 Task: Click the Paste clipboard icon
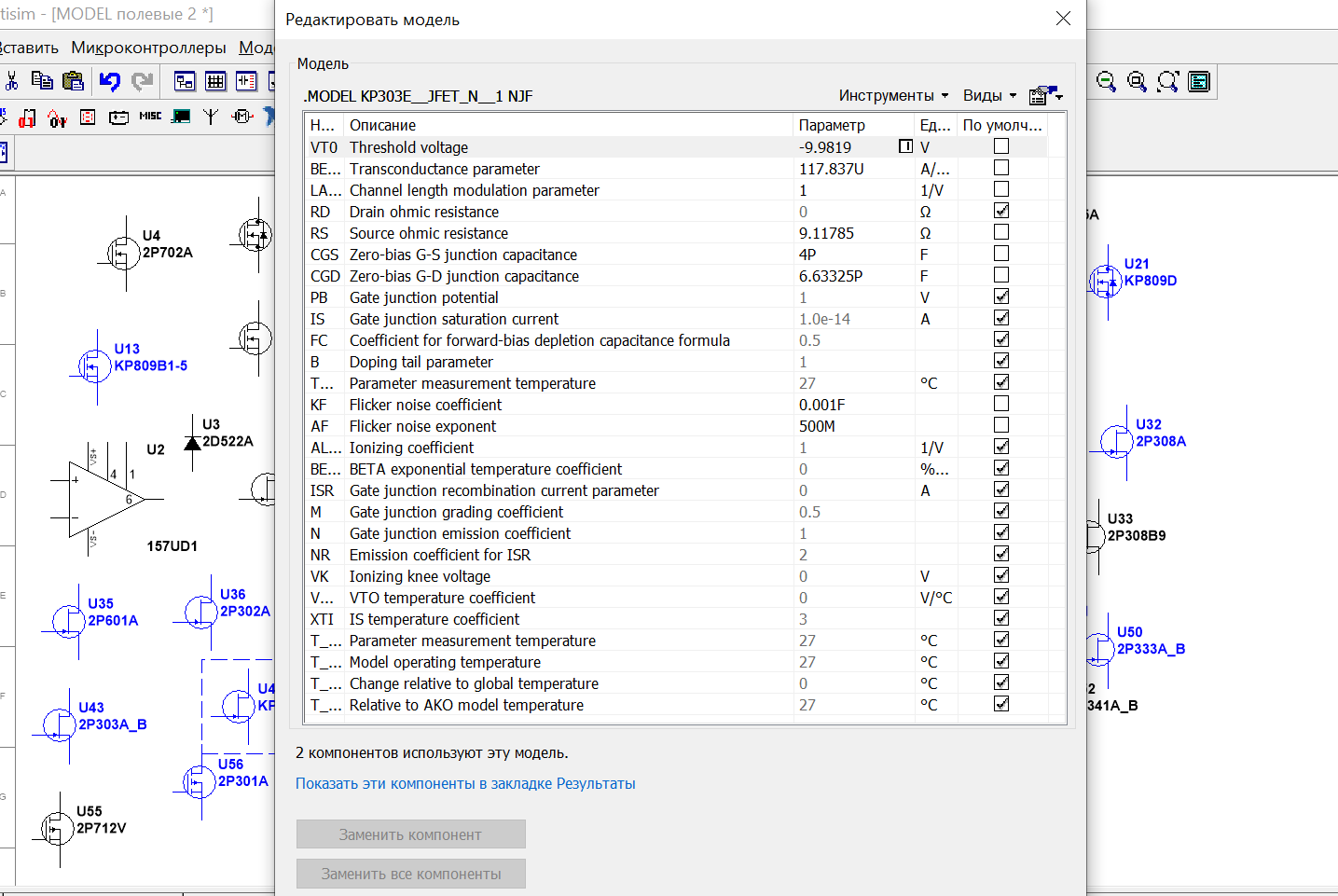pos(73,81)
